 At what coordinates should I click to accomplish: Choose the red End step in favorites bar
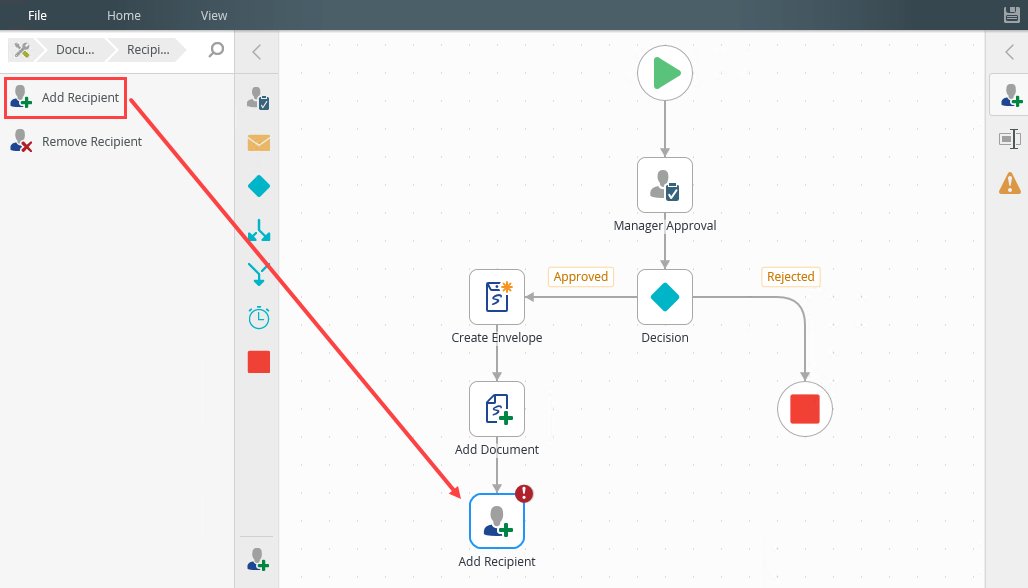[259, 362]
